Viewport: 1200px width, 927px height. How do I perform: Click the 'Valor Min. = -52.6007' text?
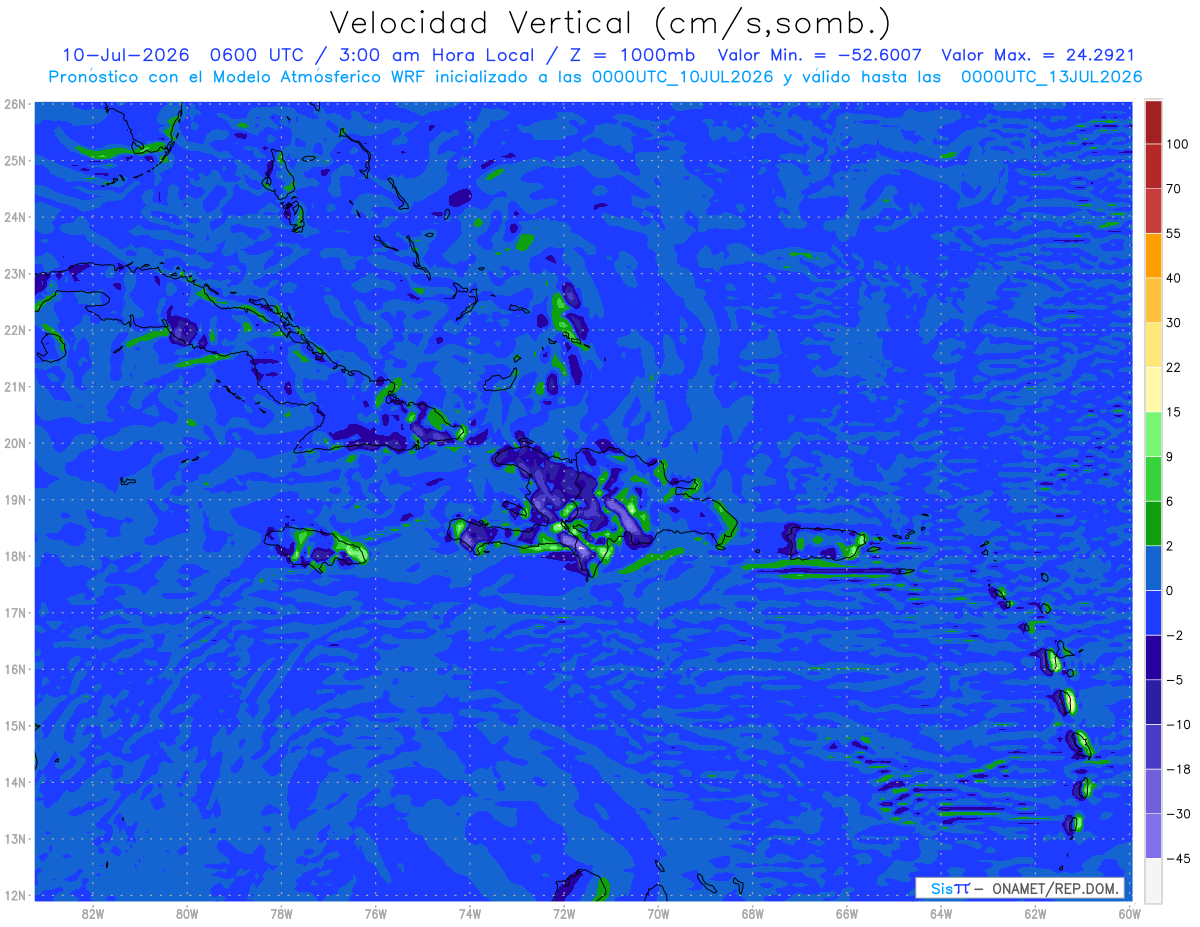pos(822,55)
